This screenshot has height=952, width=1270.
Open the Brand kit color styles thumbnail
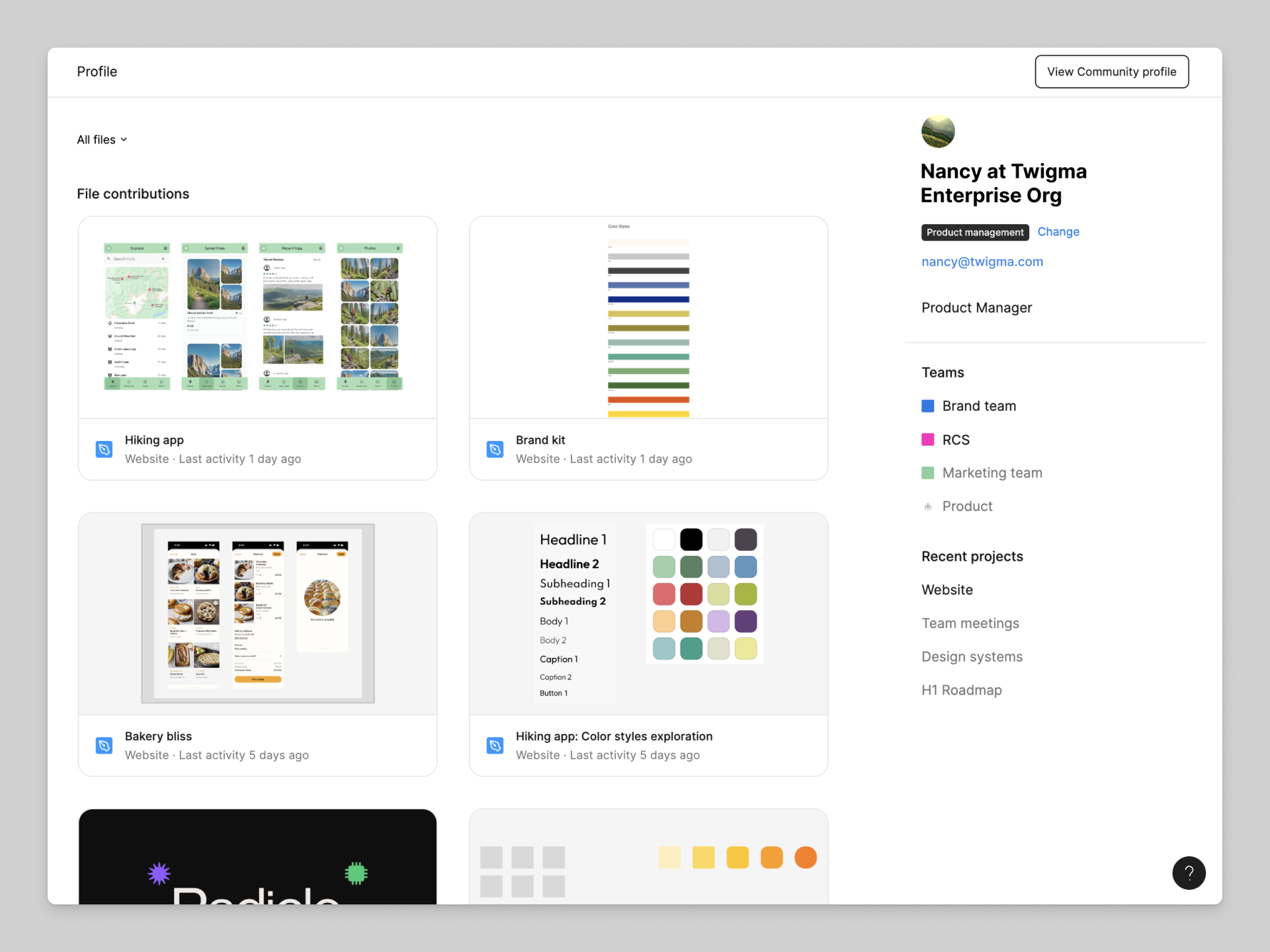pos(648,317)
